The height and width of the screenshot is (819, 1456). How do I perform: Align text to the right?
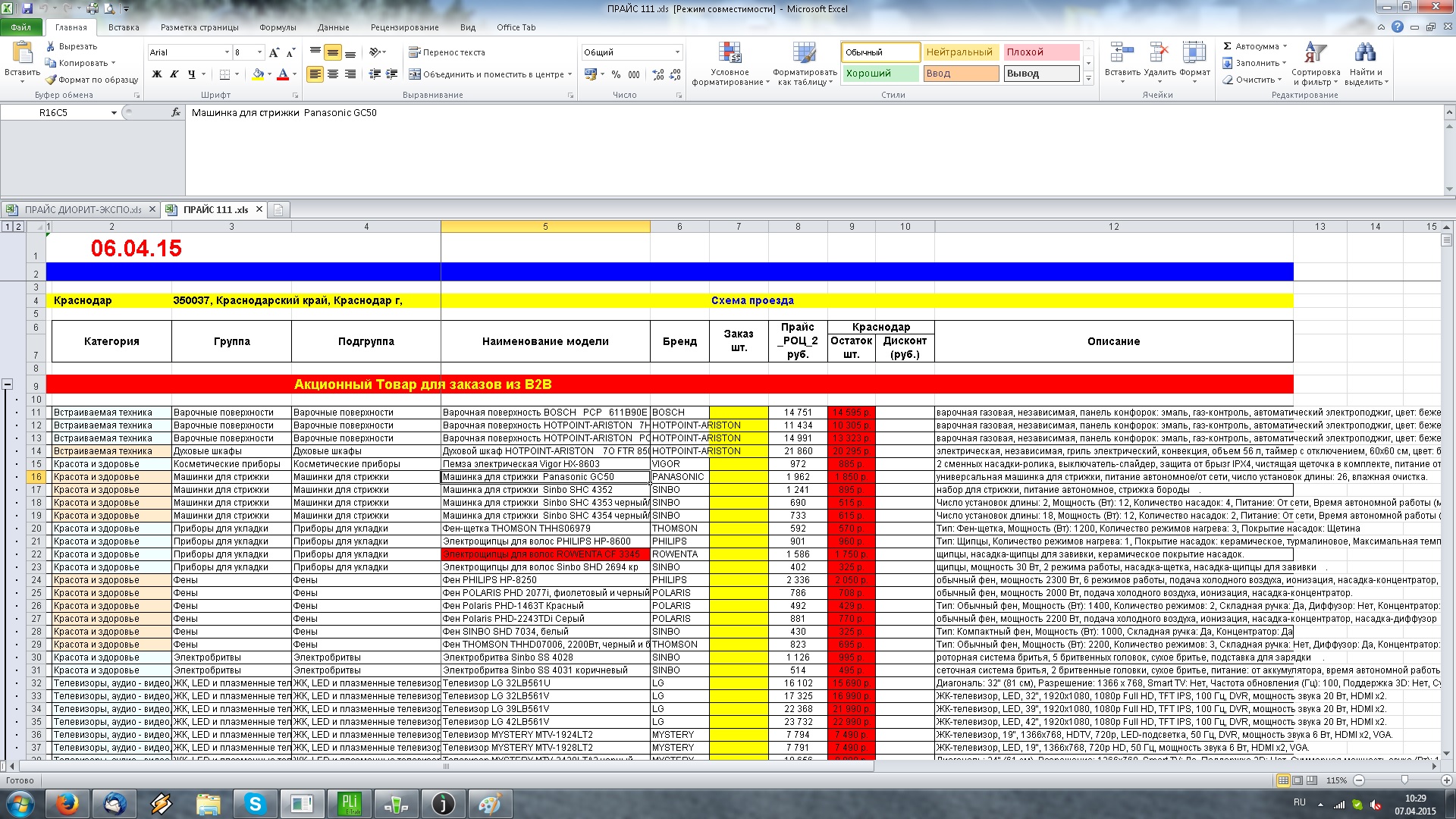pyautogui.click(x=350, y=74)
